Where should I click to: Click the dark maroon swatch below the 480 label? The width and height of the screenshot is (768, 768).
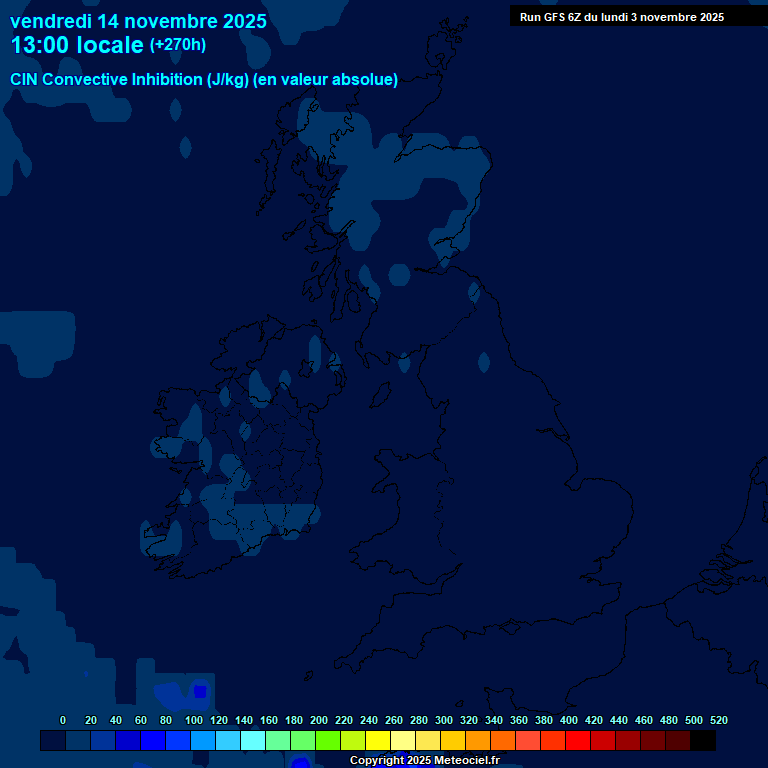pyautogui.click(x=678, y=741)
